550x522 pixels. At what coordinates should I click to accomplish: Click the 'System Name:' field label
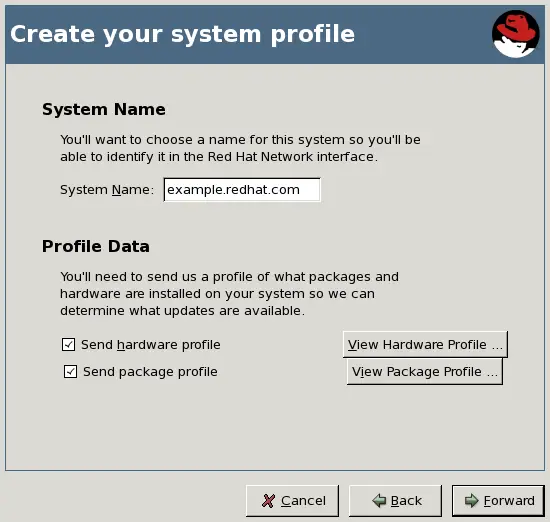[x=107, y=190]
